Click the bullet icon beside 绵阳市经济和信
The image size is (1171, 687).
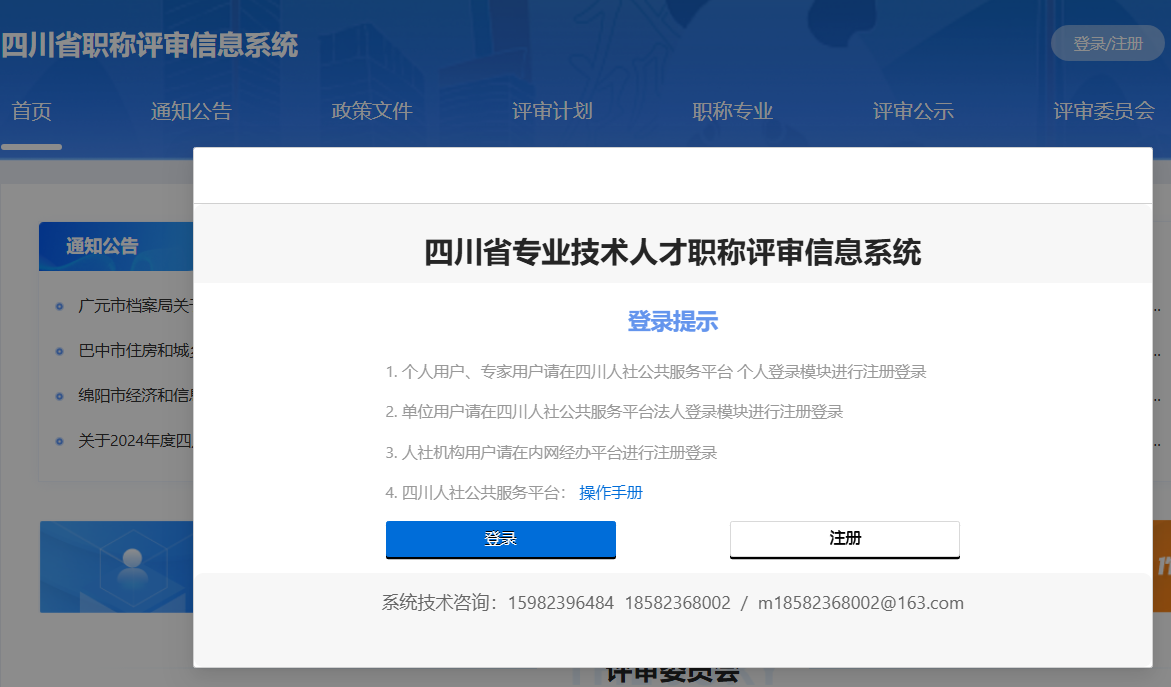(x=60, y=397)
